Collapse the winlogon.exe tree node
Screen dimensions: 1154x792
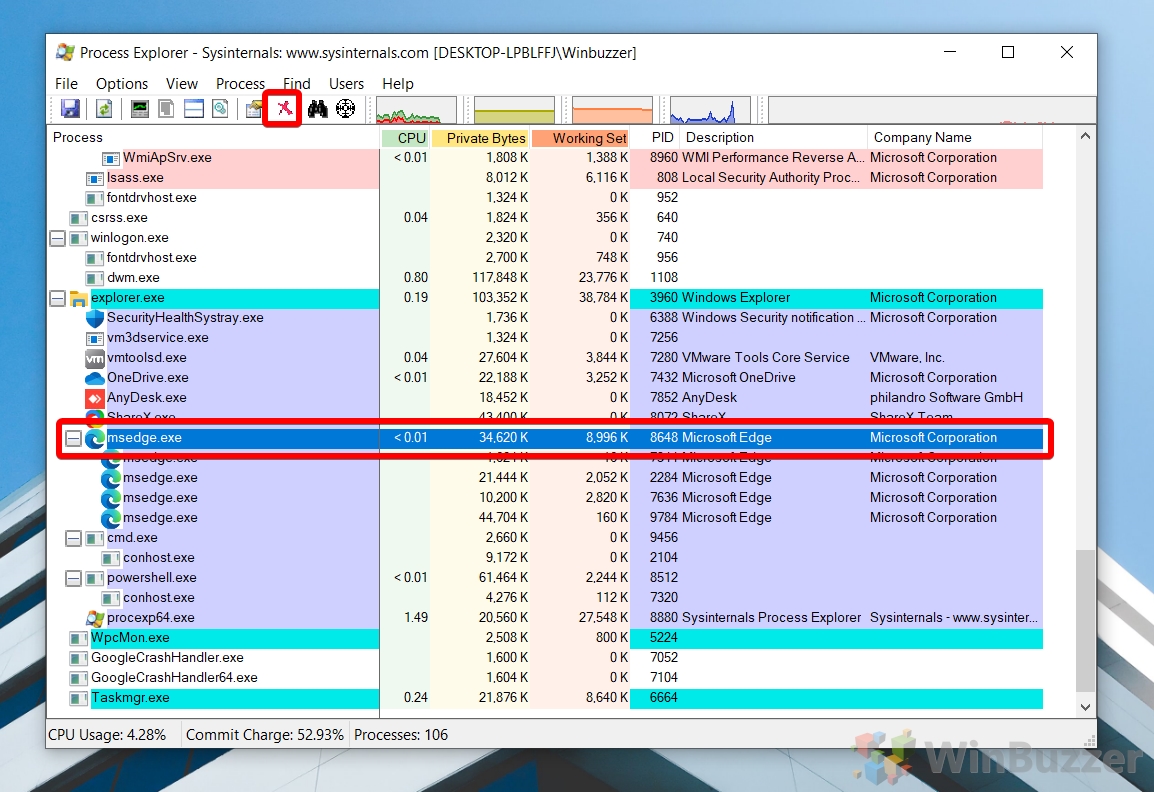tap(57, 238)
